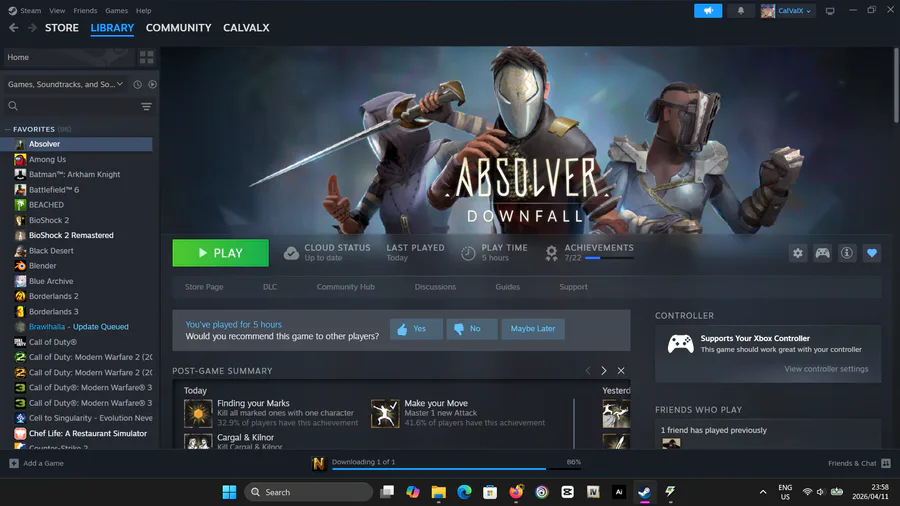Click the achievements progress bar
Image resolution: width=900 pixels, height=506 pixels.
tap(609, 258)
